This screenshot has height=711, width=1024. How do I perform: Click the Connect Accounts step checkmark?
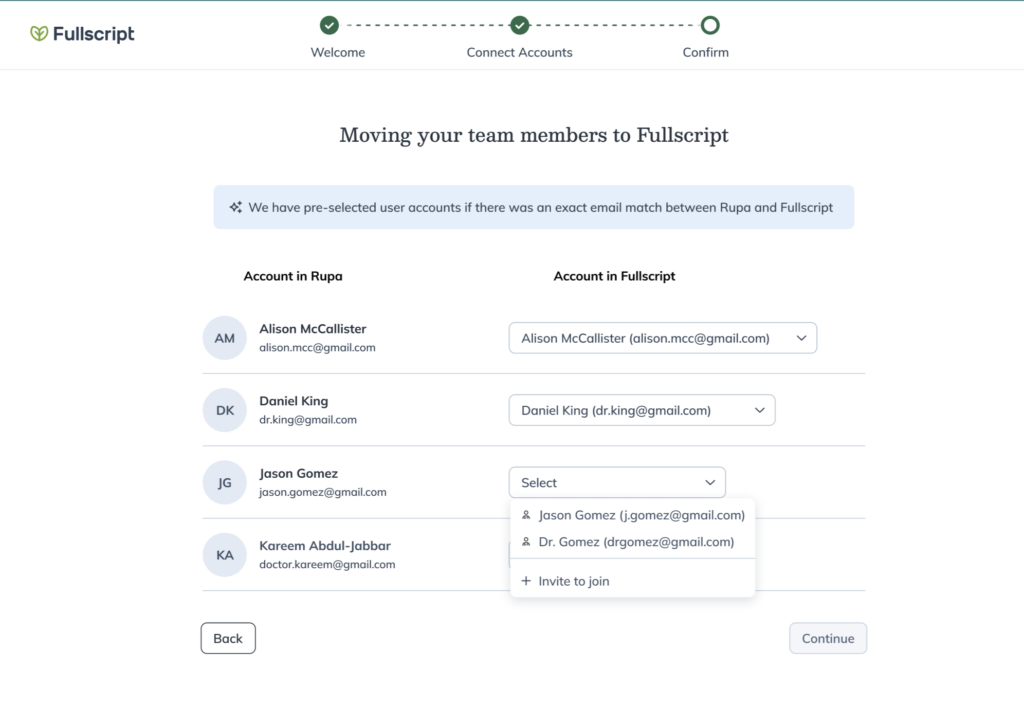[x=519, y=26]
